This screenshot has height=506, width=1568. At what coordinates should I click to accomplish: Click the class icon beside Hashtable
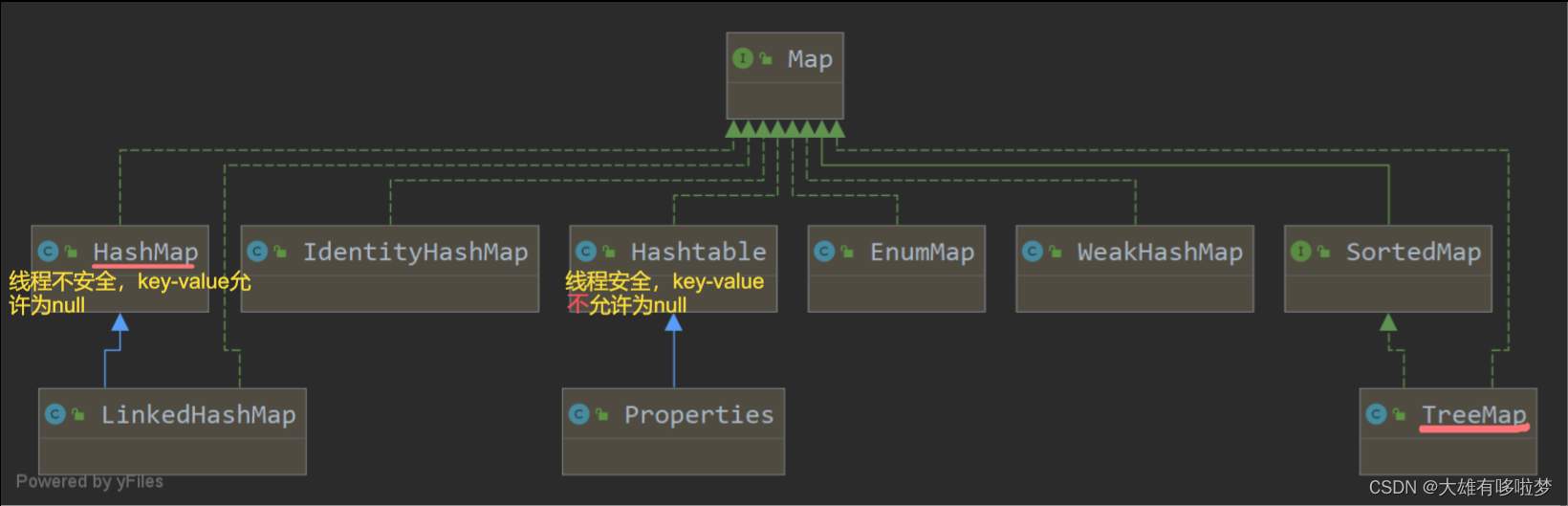pos(586,252)
